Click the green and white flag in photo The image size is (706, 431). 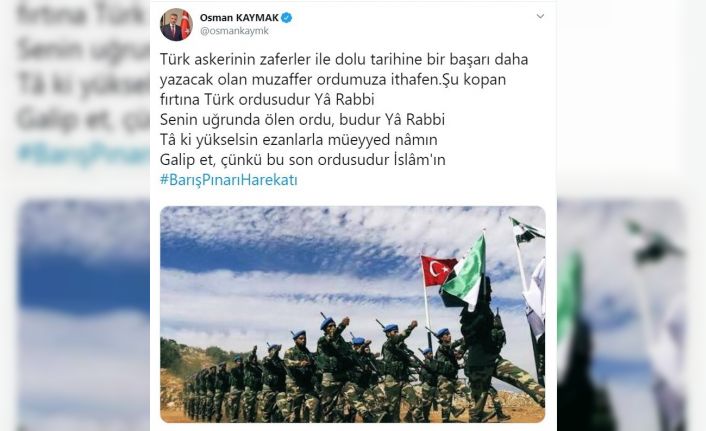coord(464,274)
